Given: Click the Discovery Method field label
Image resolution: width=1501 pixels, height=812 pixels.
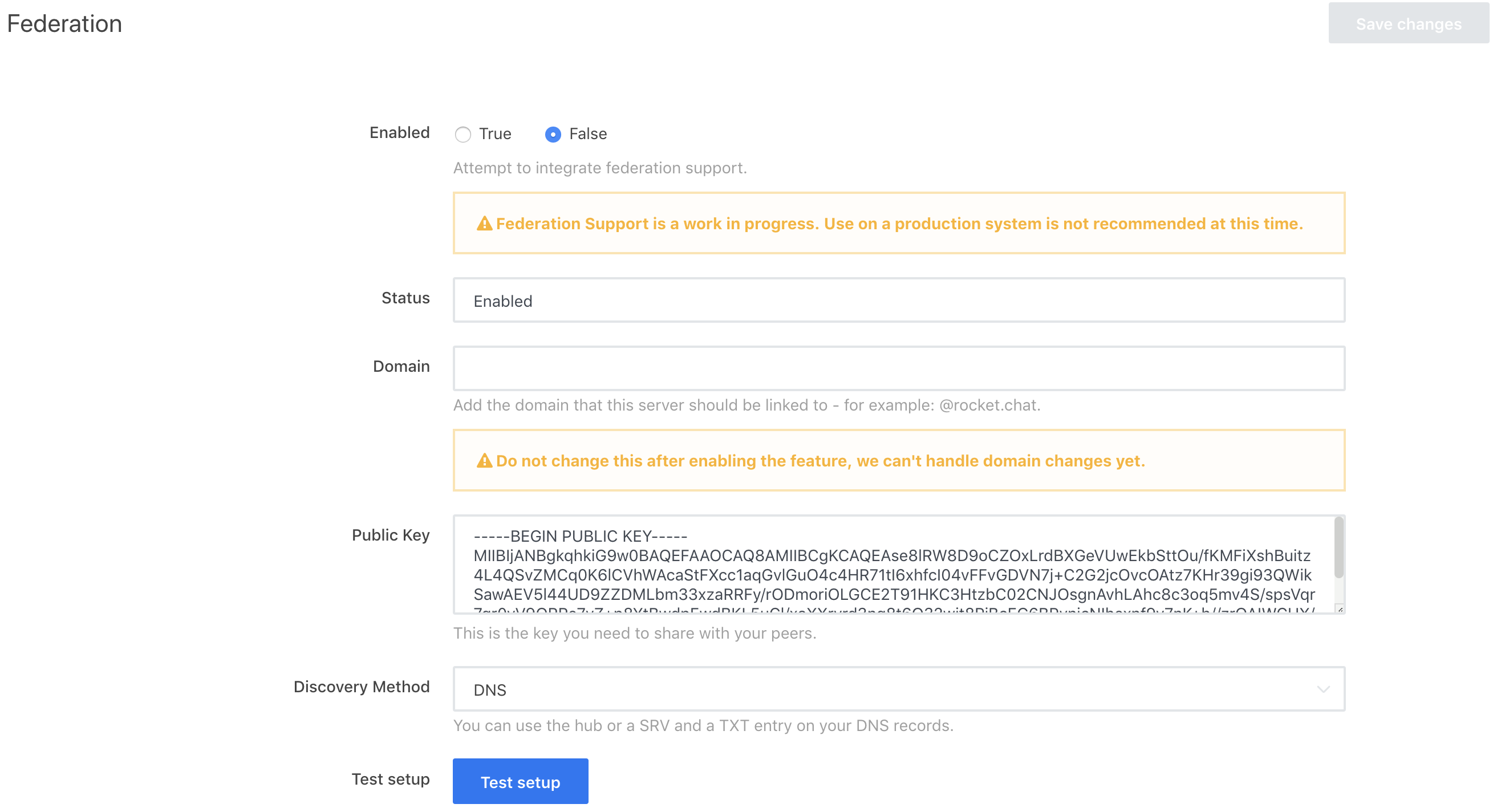Looking at the screenshot, I should 361,687.
